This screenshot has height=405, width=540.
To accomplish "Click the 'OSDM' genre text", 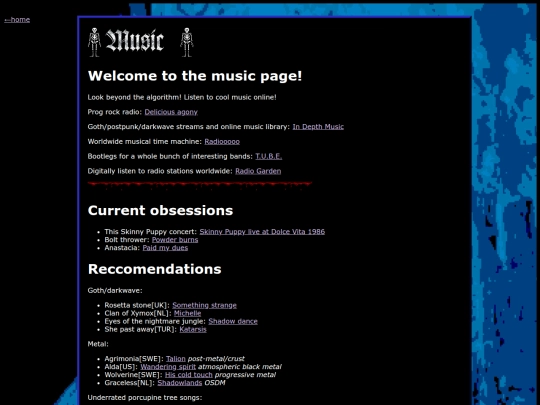I will (215, 383).
